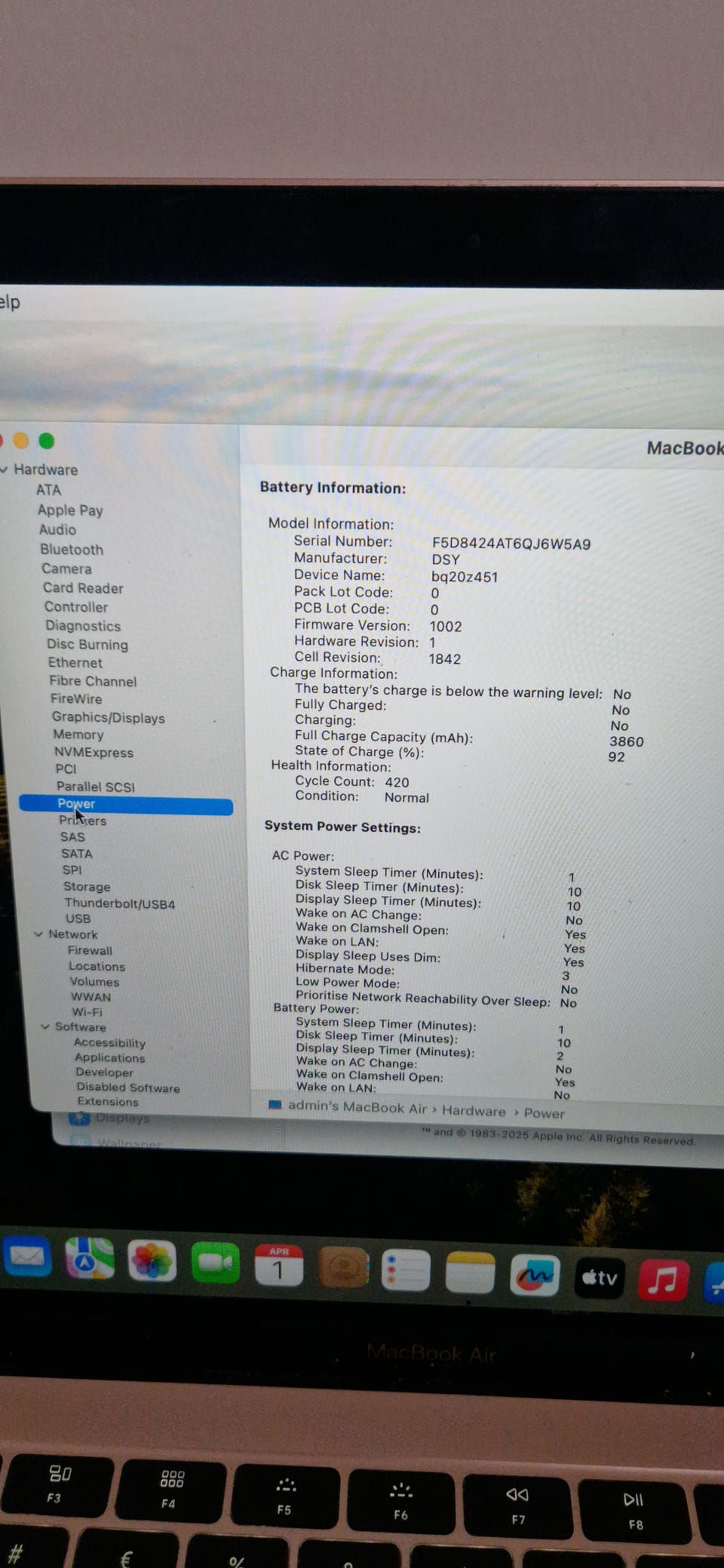Select ATA in the Hardware list

pos(48,489)
